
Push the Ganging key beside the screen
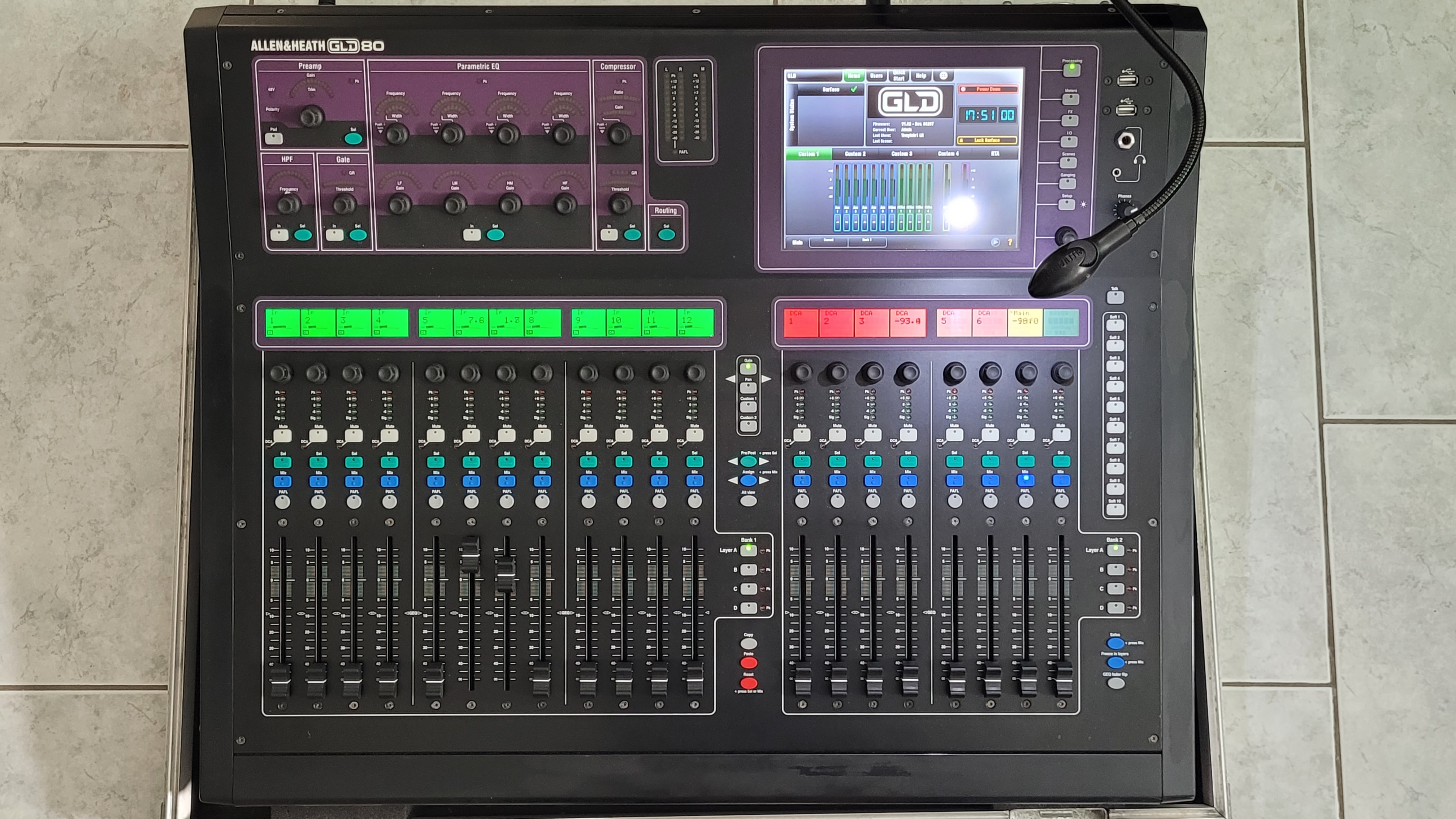point(1067,184)
